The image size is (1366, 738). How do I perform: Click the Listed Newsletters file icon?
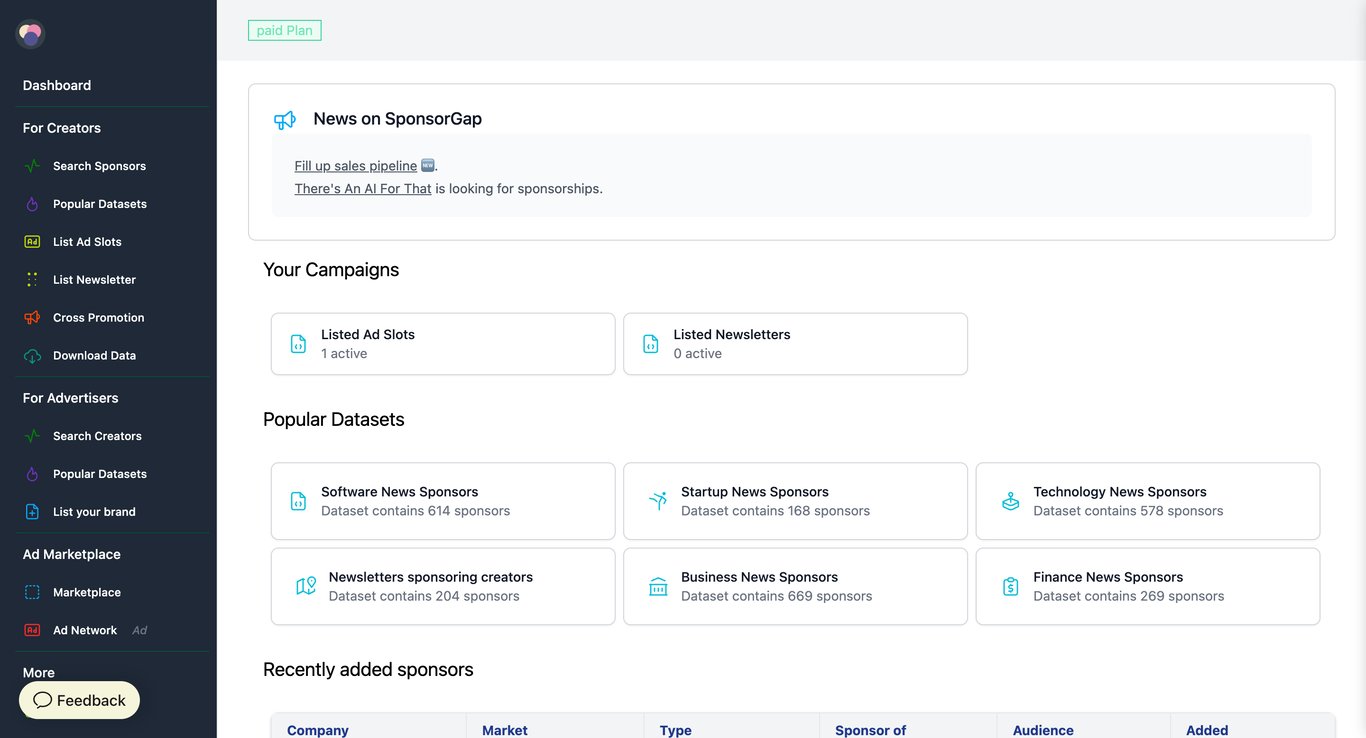(650, 344)
